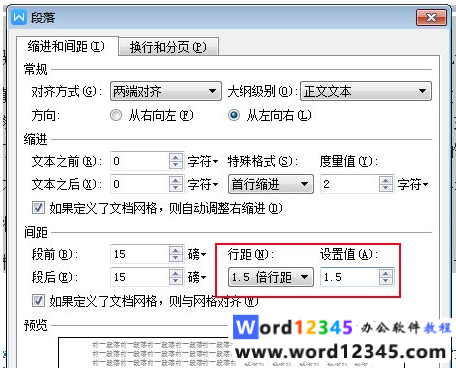Click the 文本之前 indent input field
The height and width of the screenshot is (368, 456).
tap(140, 161)
